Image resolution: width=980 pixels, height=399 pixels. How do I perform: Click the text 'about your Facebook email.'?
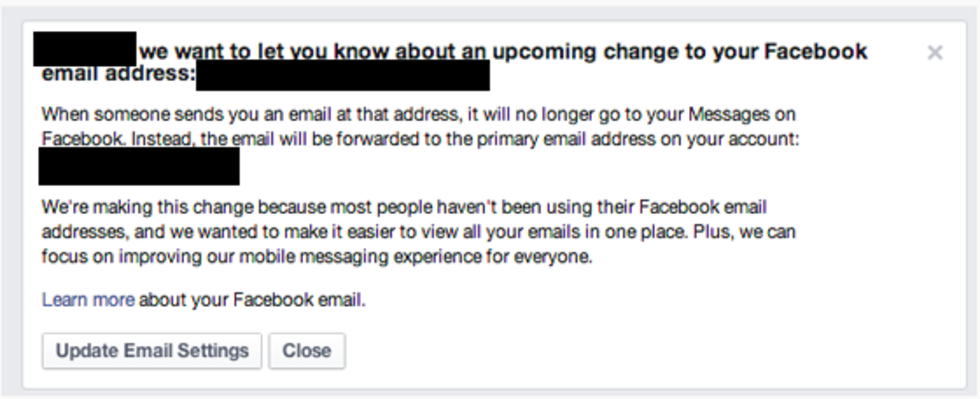pyautogui.click(x=252, y=300)
